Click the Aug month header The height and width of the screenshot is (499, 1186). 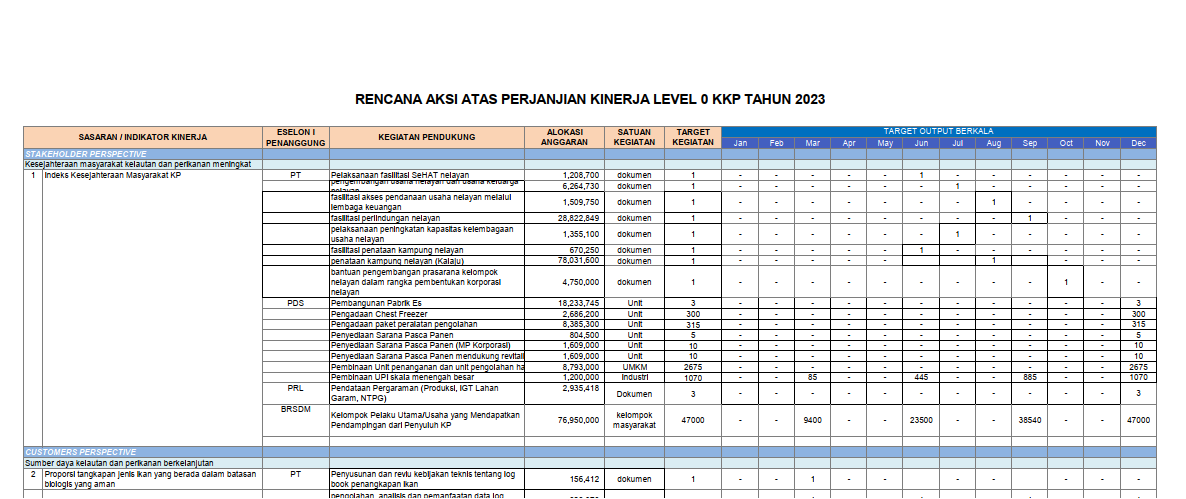pyautogui.click(x=994, y=143)
